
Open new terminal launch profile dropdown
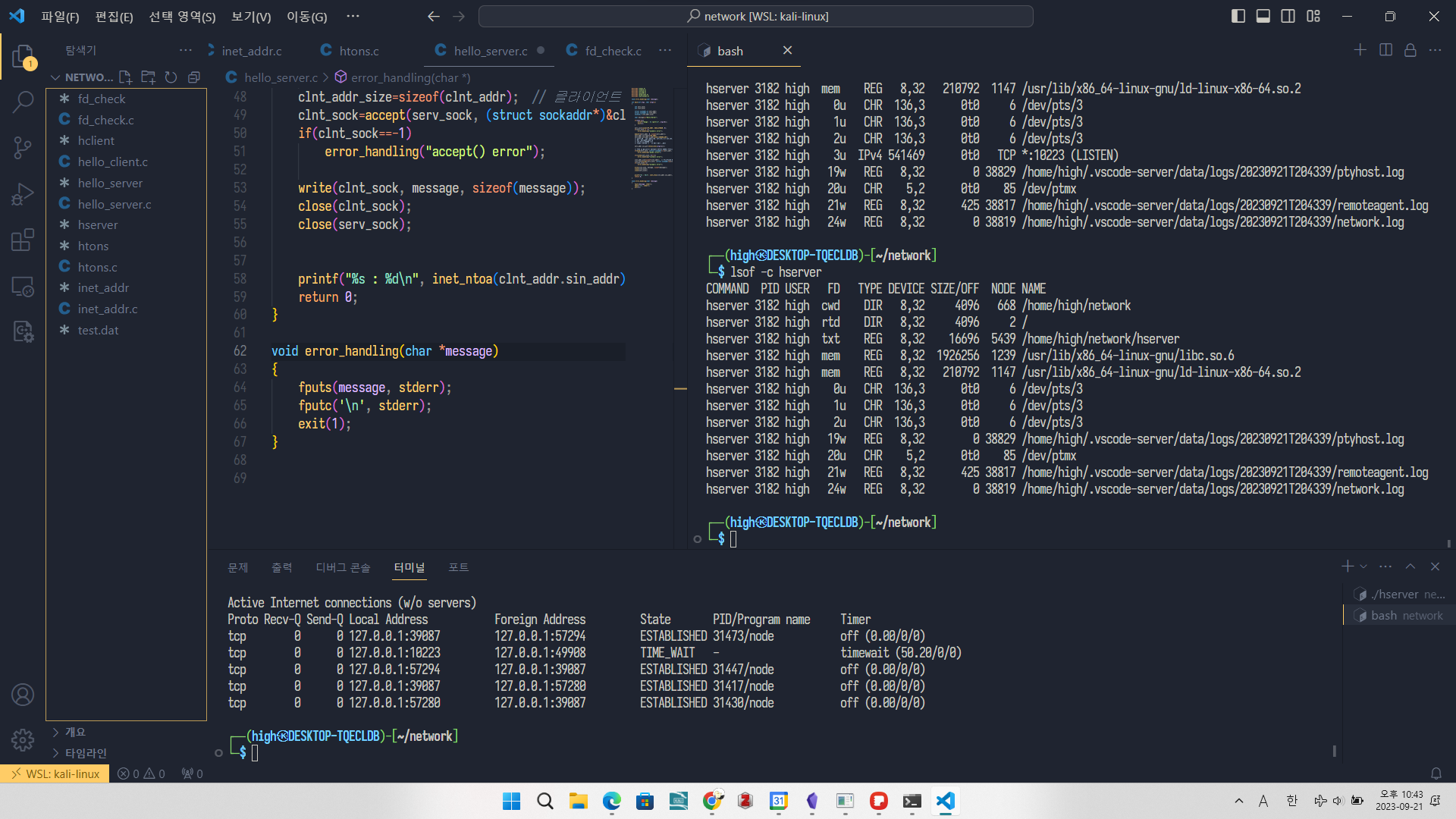[x=1363, y=566]
